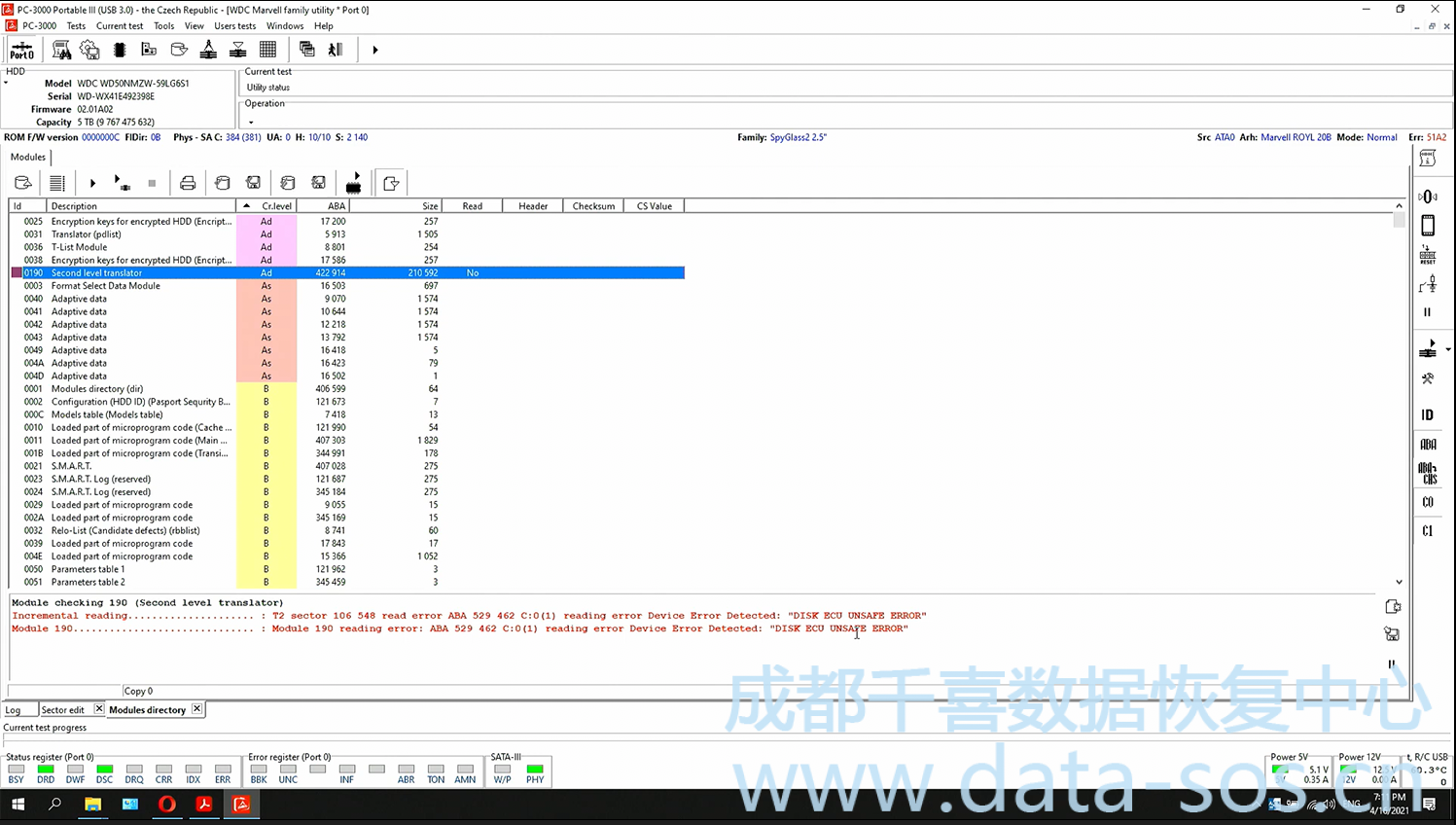Click the Port 0 selector icon
1456x825 pixels.
pyautogui.click(x=21, y=50)
